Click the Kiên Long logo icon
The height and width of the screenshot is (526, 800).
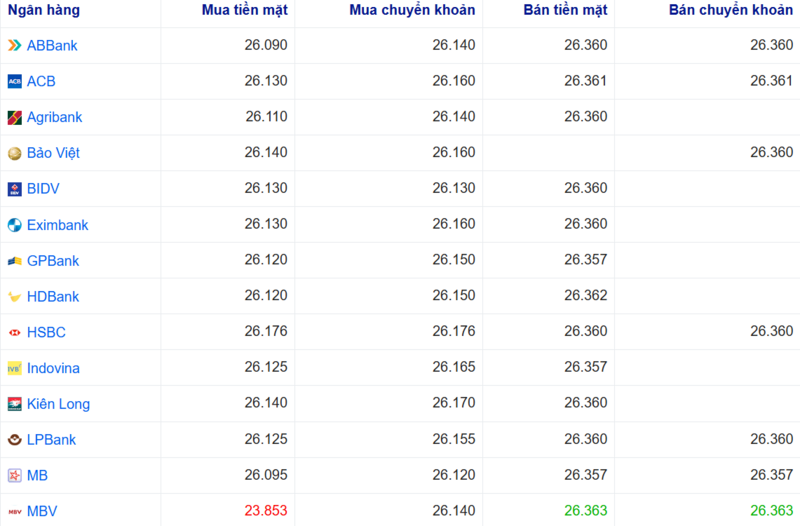click(x=14, y=404)
